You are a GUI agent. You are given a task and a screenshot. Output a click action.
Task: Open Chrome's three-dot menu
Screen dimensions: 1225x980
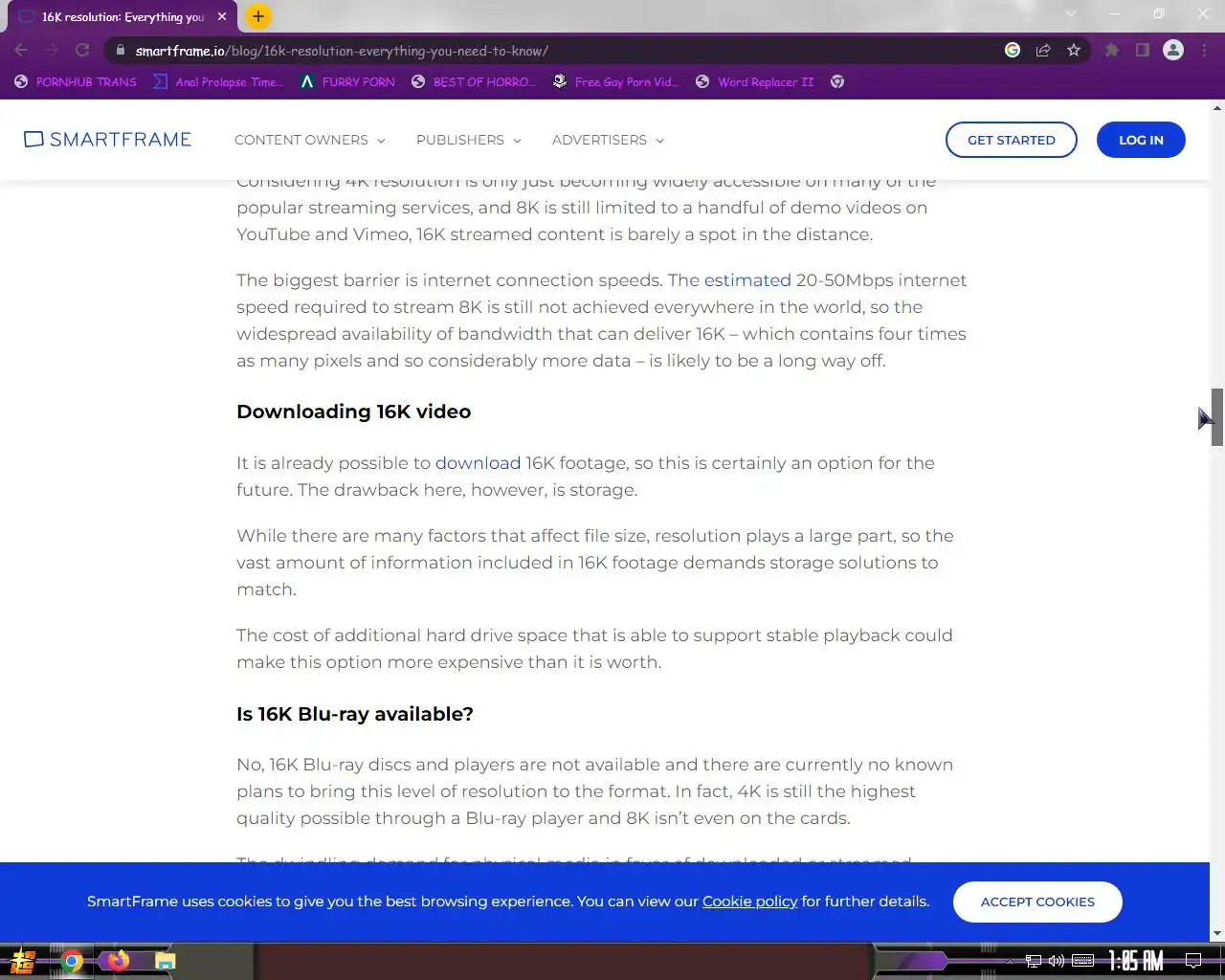(1204, 50)
